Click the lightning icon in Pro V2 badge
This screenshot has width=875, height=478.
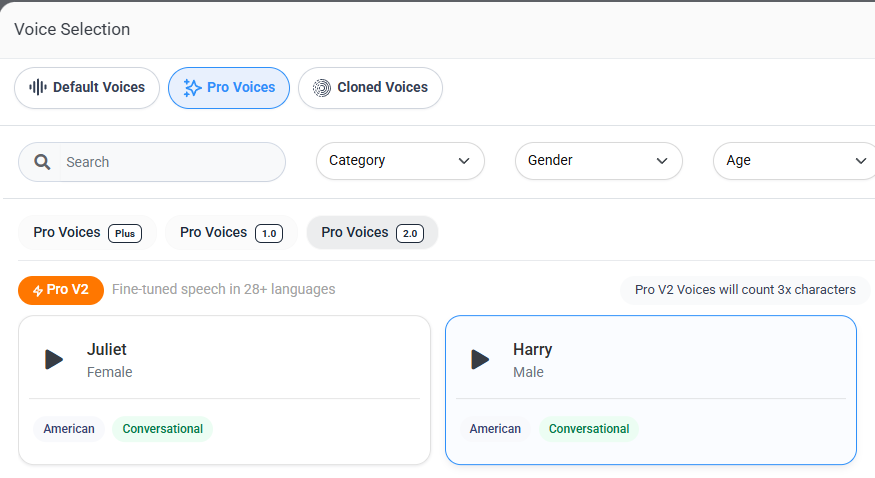click(x=37, y=291)
